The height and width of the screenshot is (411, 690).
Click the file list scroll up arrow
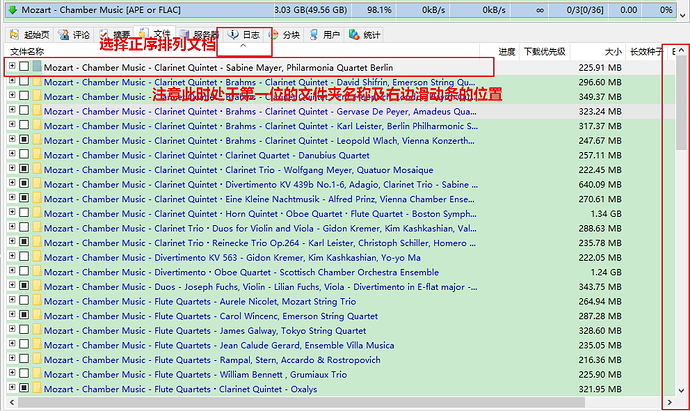point(681,50)
